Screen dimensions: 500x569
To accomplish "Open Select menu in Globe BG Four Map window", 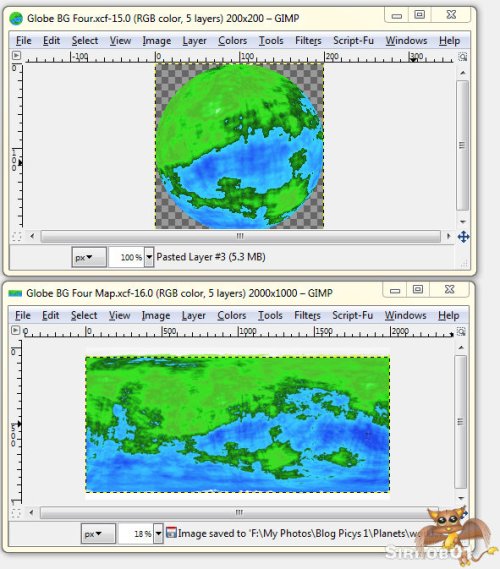I will pos(84,315).
